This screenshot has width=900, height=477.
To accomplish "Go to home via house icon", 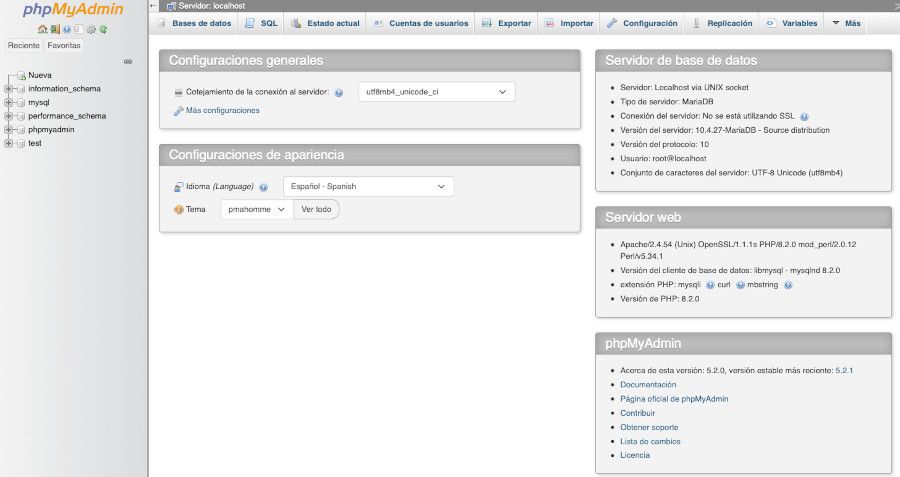I will point(42,29).
